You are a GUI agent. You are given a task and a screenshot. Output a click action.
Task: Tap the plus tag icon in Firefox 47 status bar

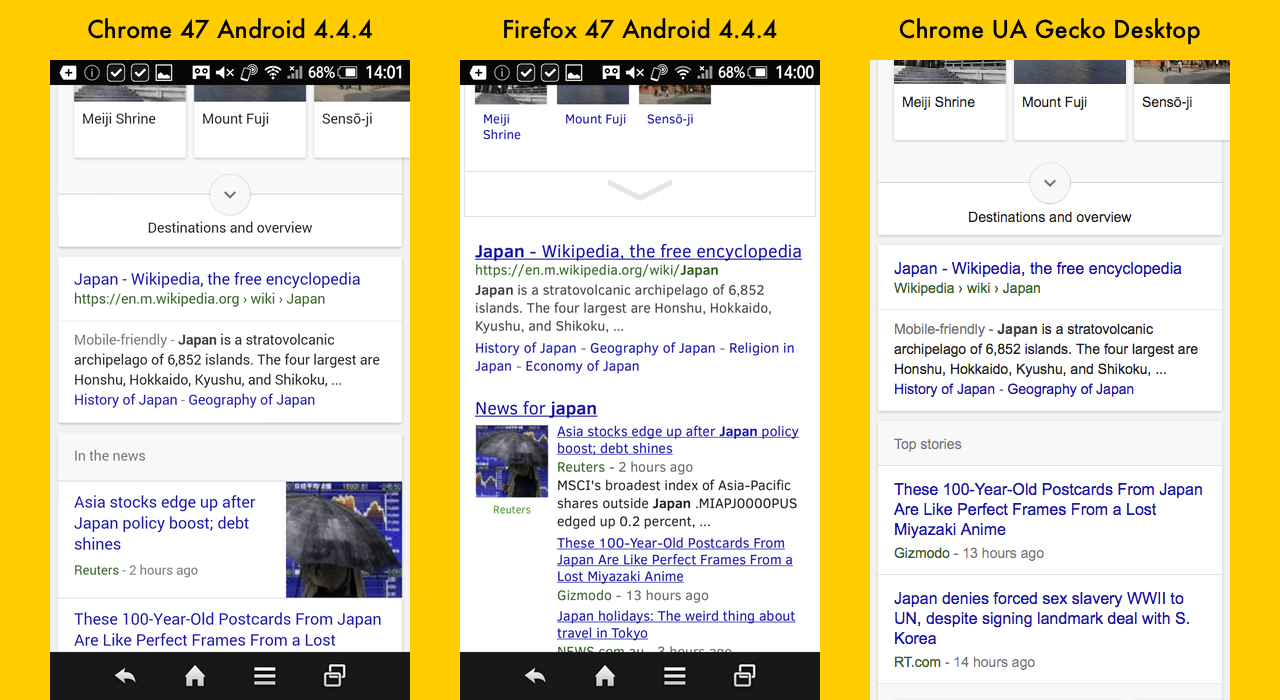coord(478,72)
